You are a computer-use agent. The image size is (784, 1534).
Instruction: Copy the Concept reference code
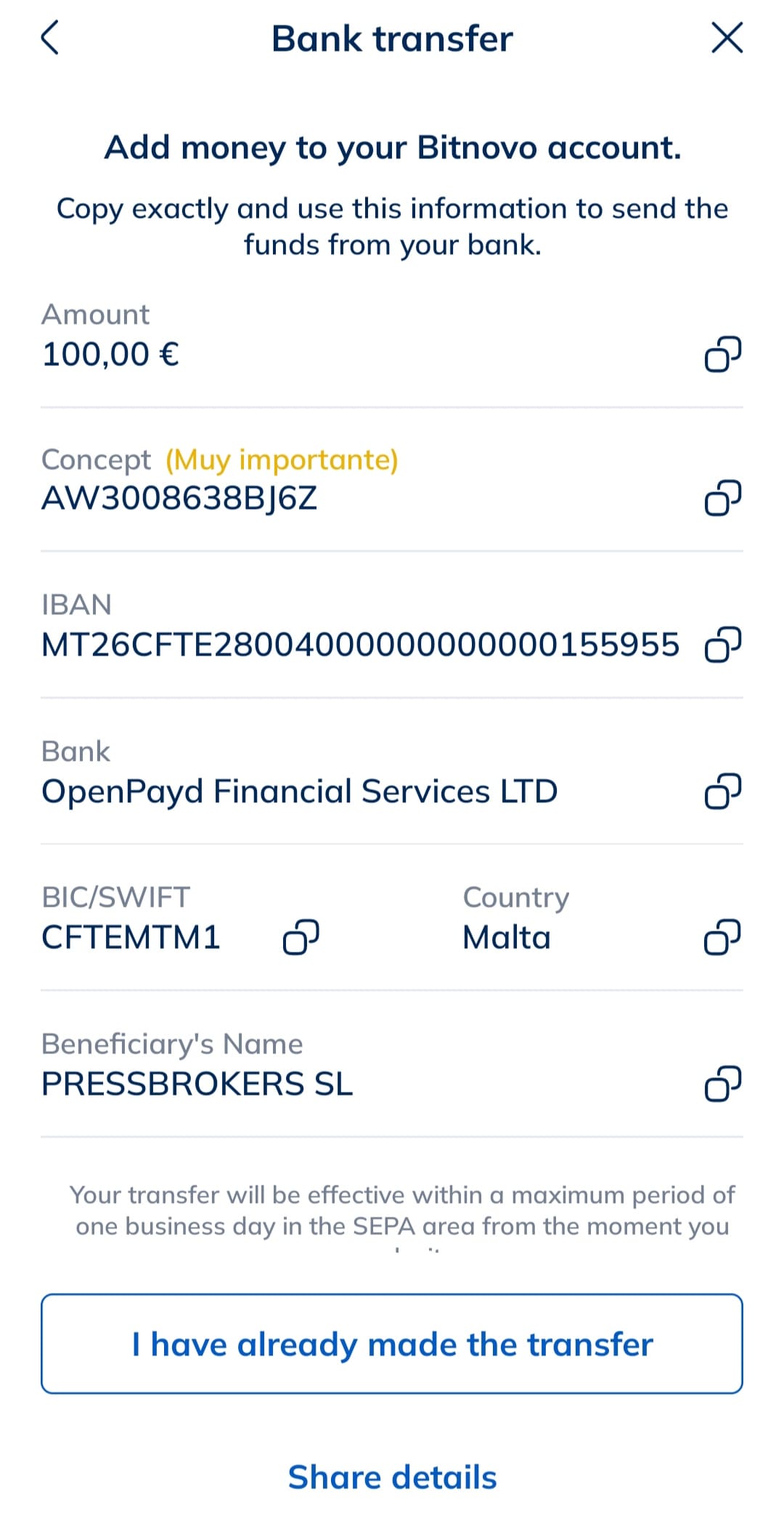[x=722, y=498]
